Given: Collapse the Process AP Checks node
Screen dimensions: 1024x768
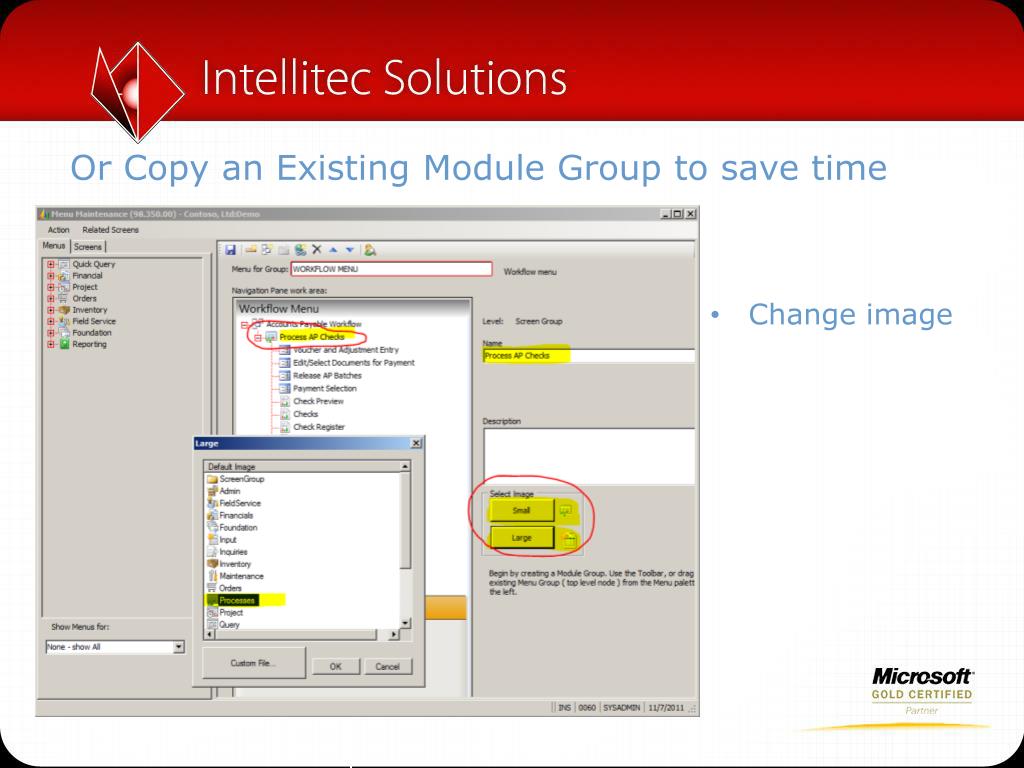Looking at the screenshot, I should (x=258, y=338).
